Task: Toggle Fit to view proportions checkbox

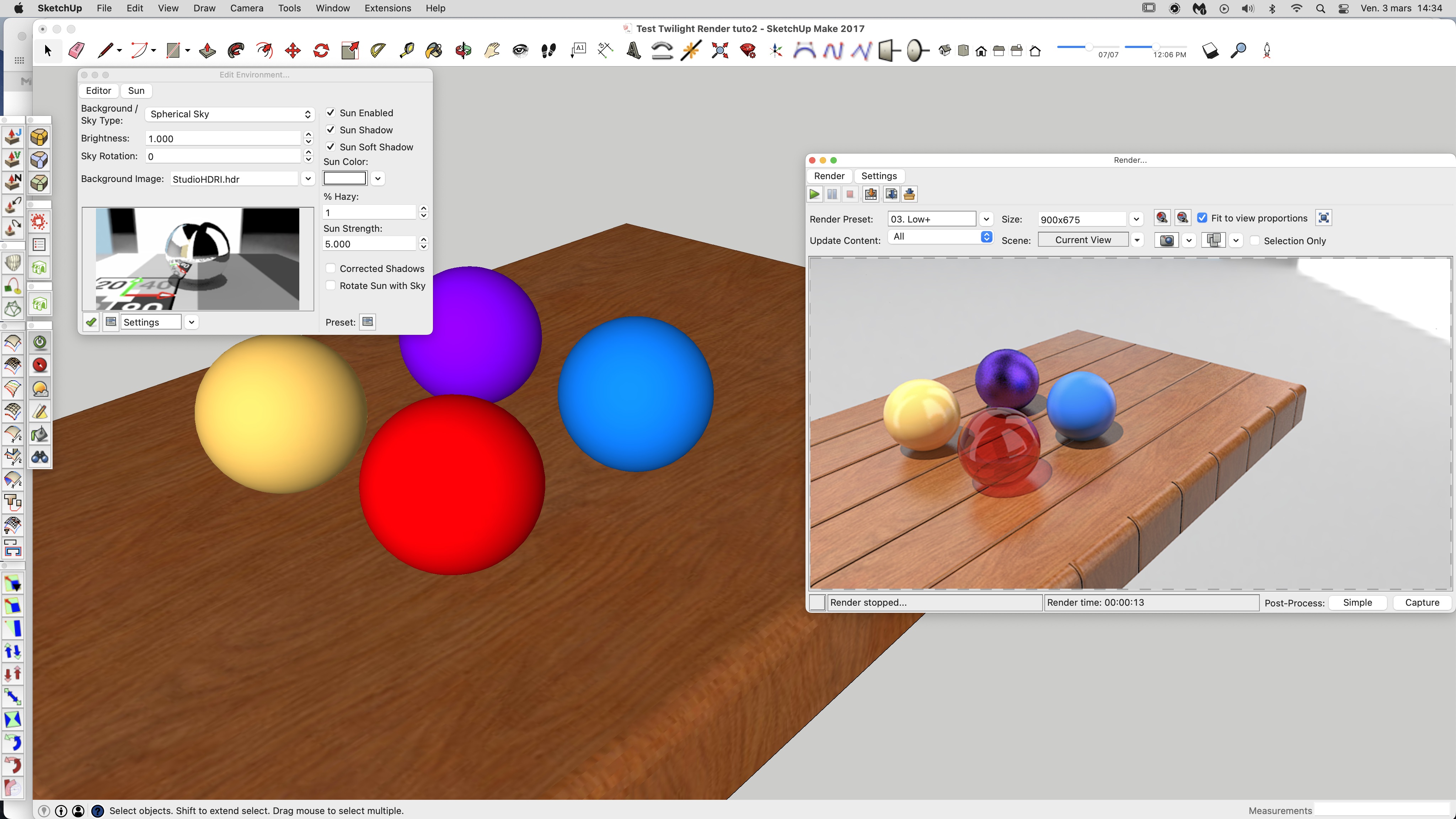Action: (1202, 218)
